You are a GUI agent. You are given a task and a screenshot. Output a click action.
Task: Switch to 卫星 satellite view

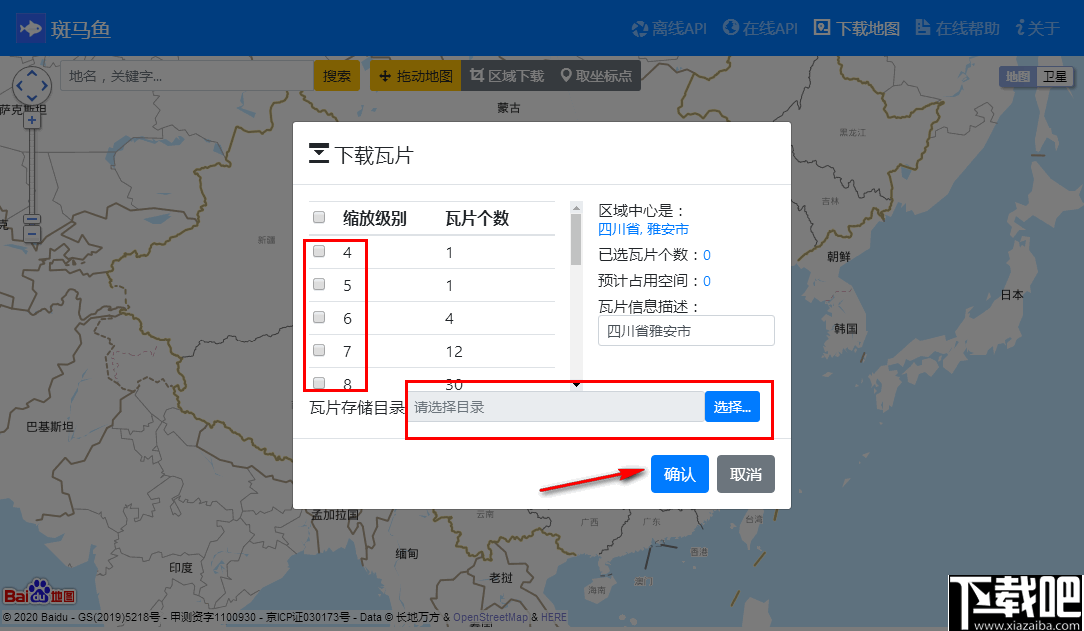point(1055,76)
